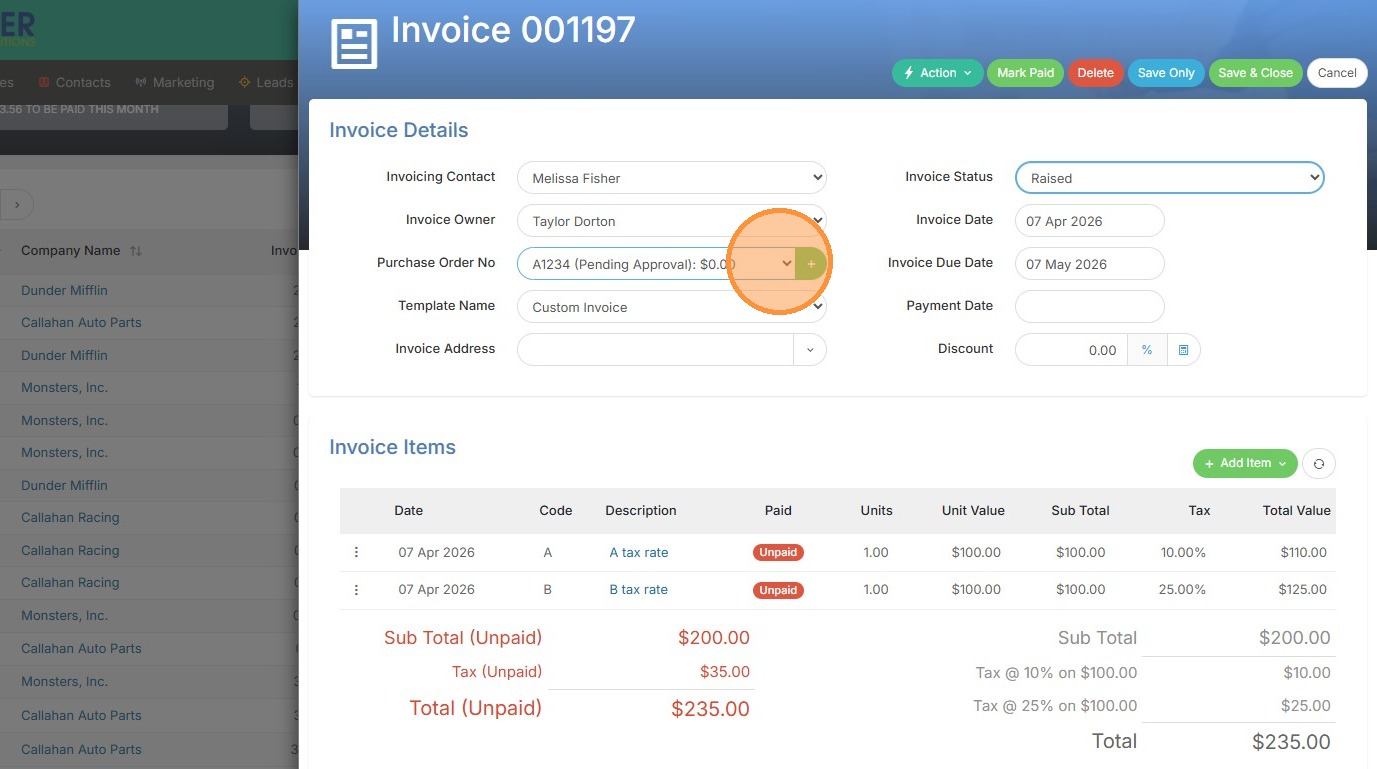Click Unpaid badge on A tax rate row

(x=778, y=552)
